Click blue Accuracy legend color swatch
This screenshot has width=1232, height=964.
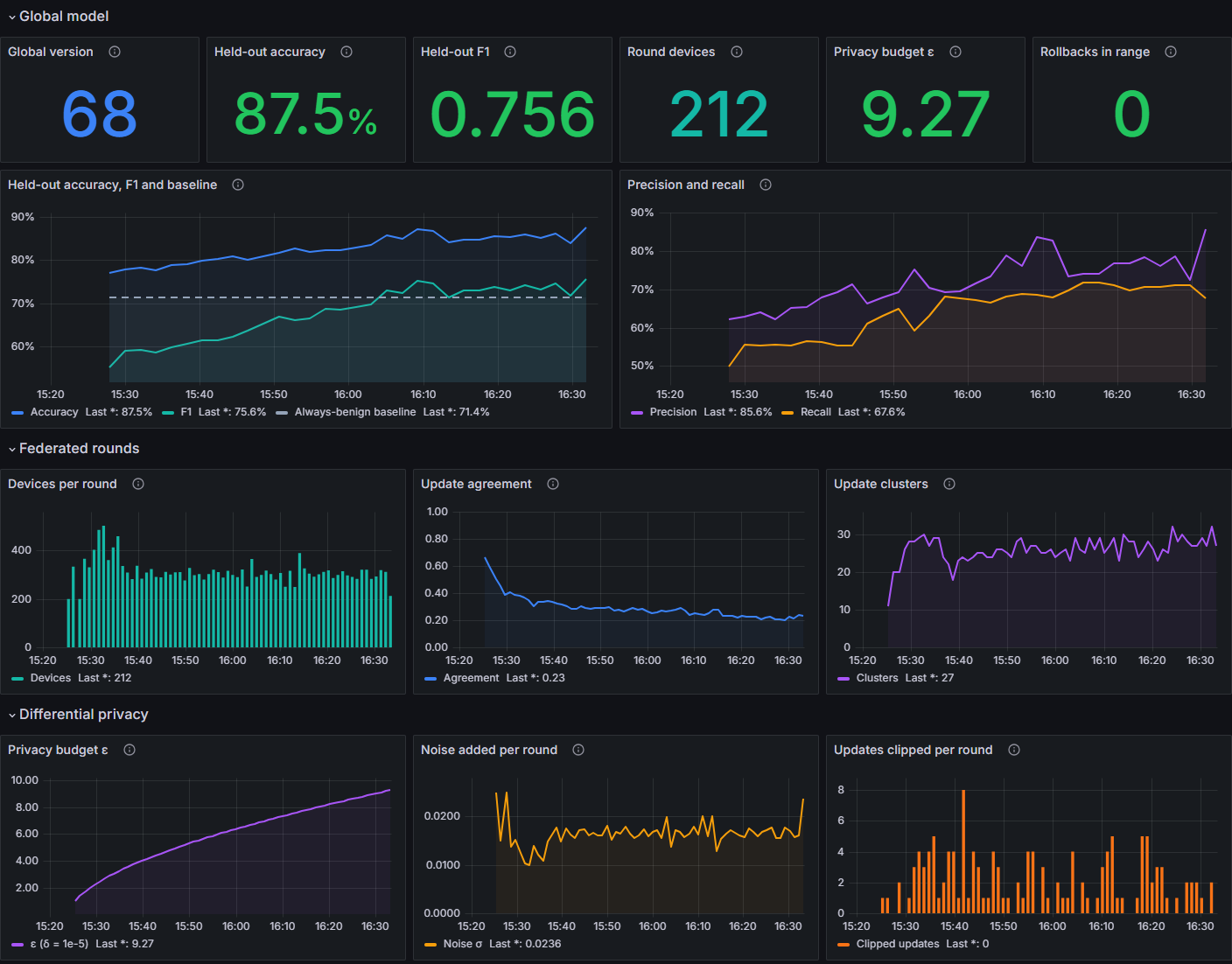coord(17,412)
